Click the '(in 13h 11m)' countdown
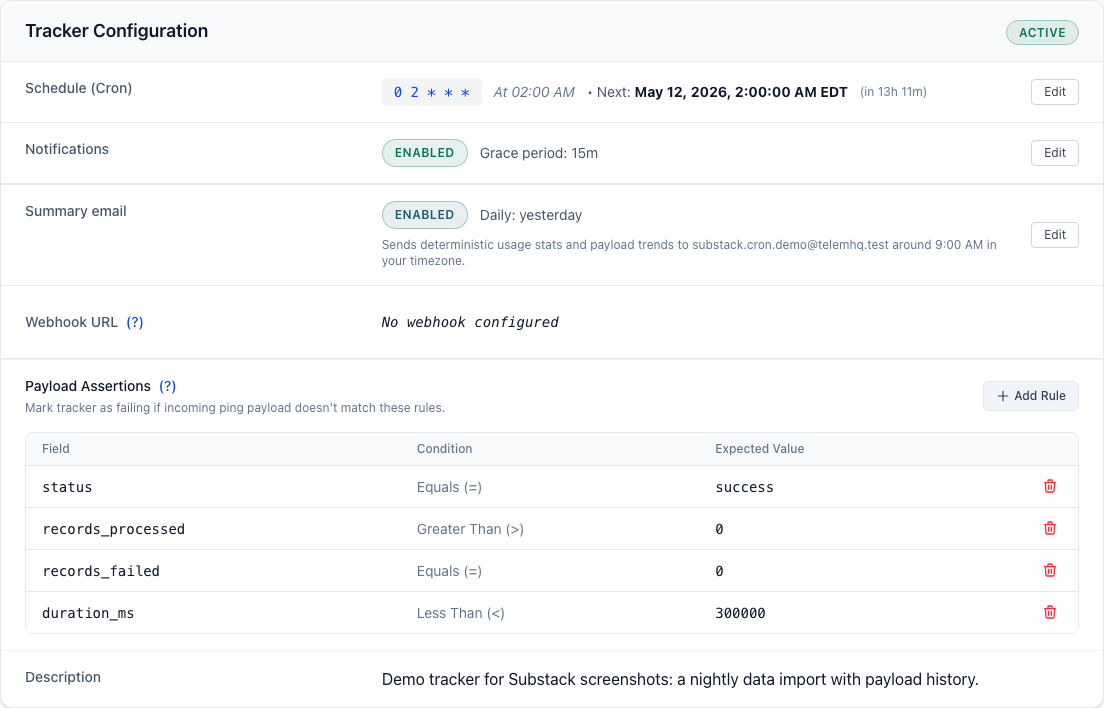Viewport: 1104px width, 708px height. point(893,92)
